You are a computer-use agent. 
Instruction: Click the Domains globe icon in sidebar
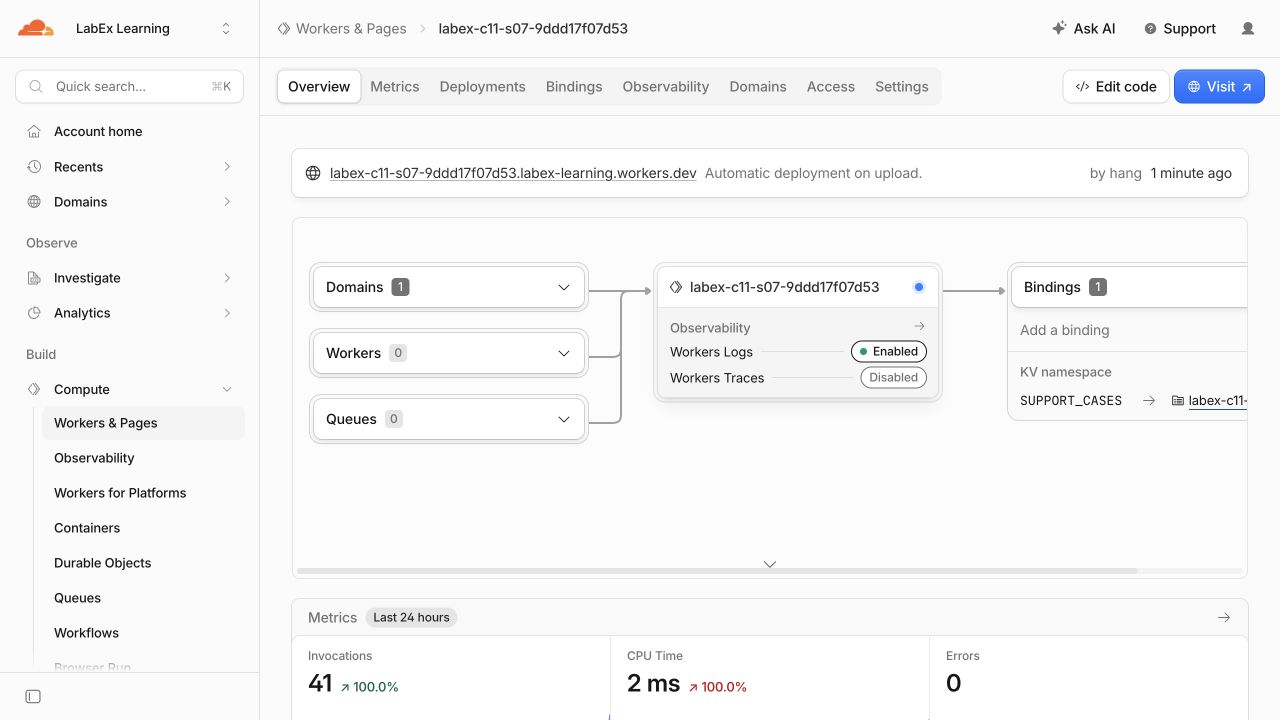(34, 202)
